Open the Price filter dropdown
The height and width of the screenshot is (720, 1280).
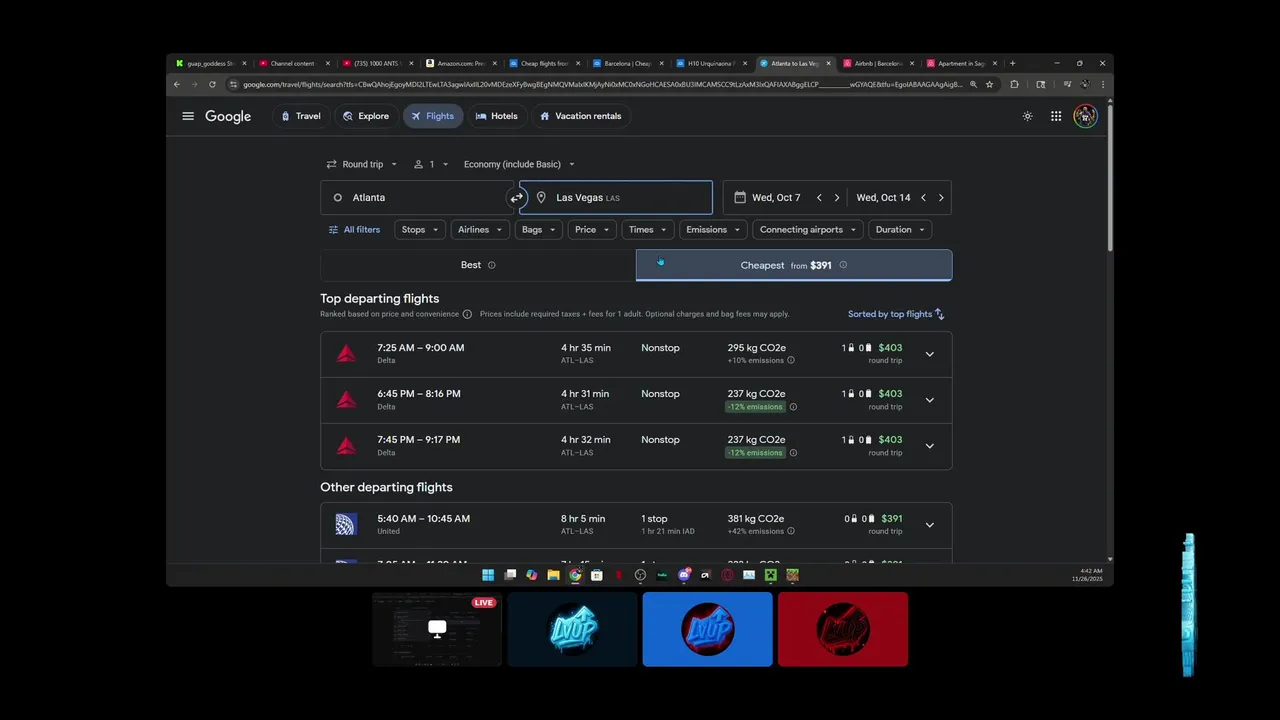pyautogui.click(x=592, y=230)
